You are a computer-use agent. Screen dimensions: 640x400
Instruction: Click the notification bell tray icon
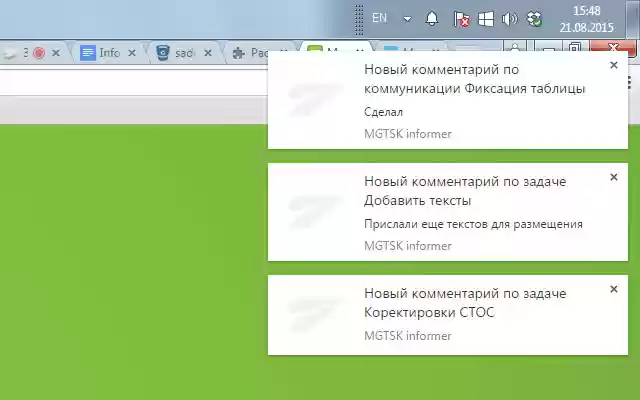coord(432,19)
